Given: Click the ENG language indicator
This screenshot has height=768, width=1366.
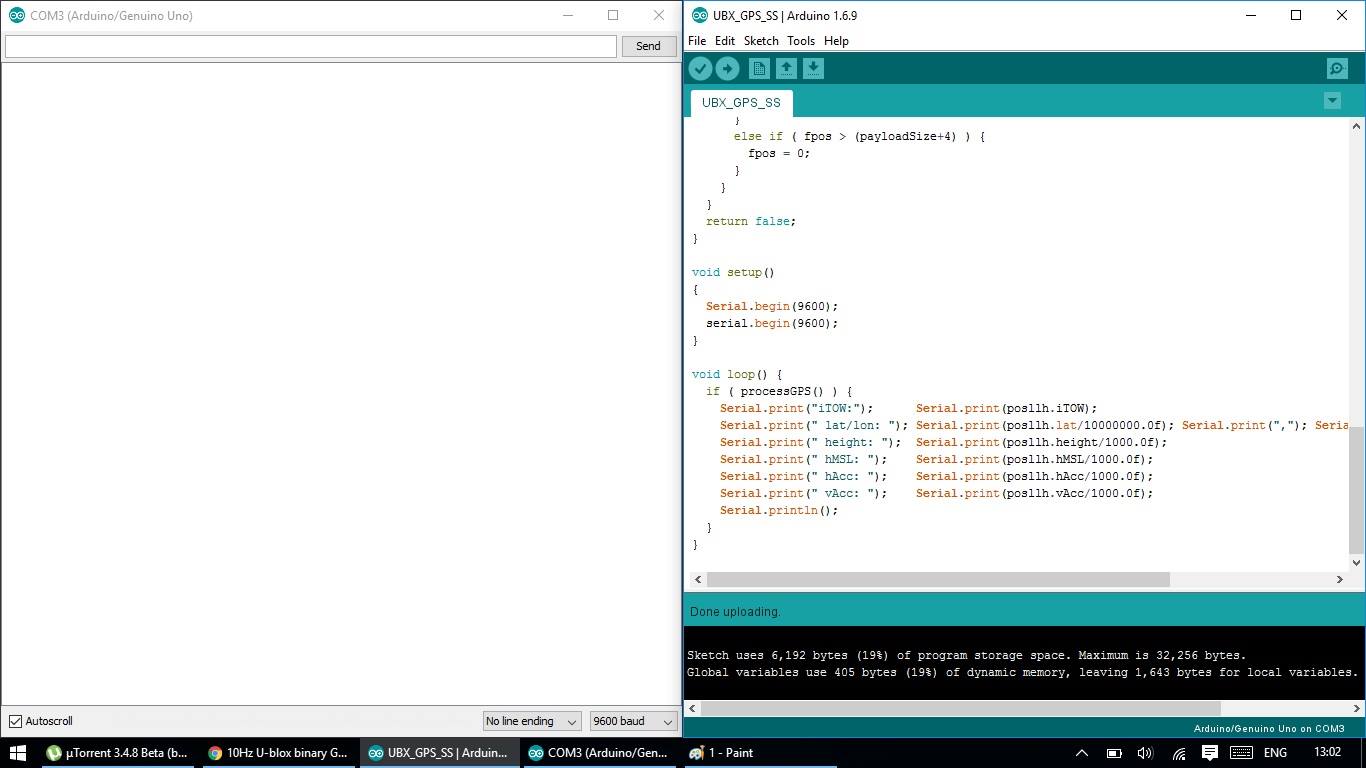Looking at the screenshot, I should point(1275,752).
